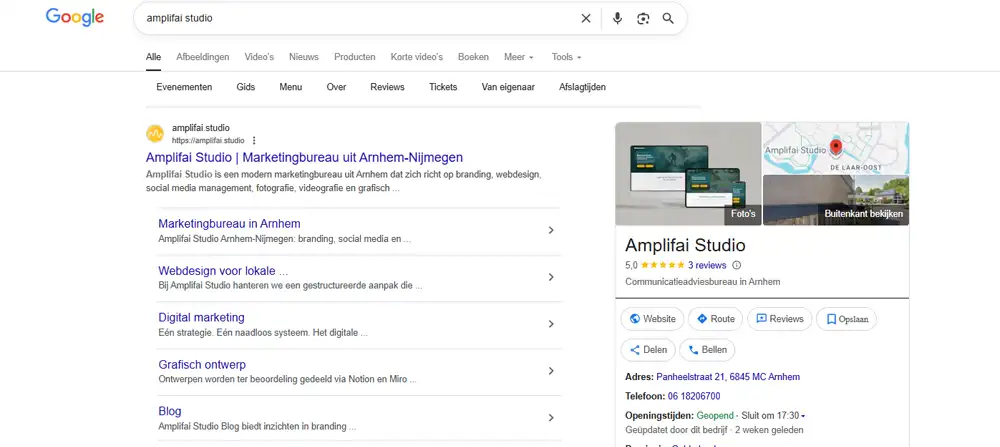Click the Amplifai Studio site favicon
This screenshot has width=1000, height=447.
(155, 134)
